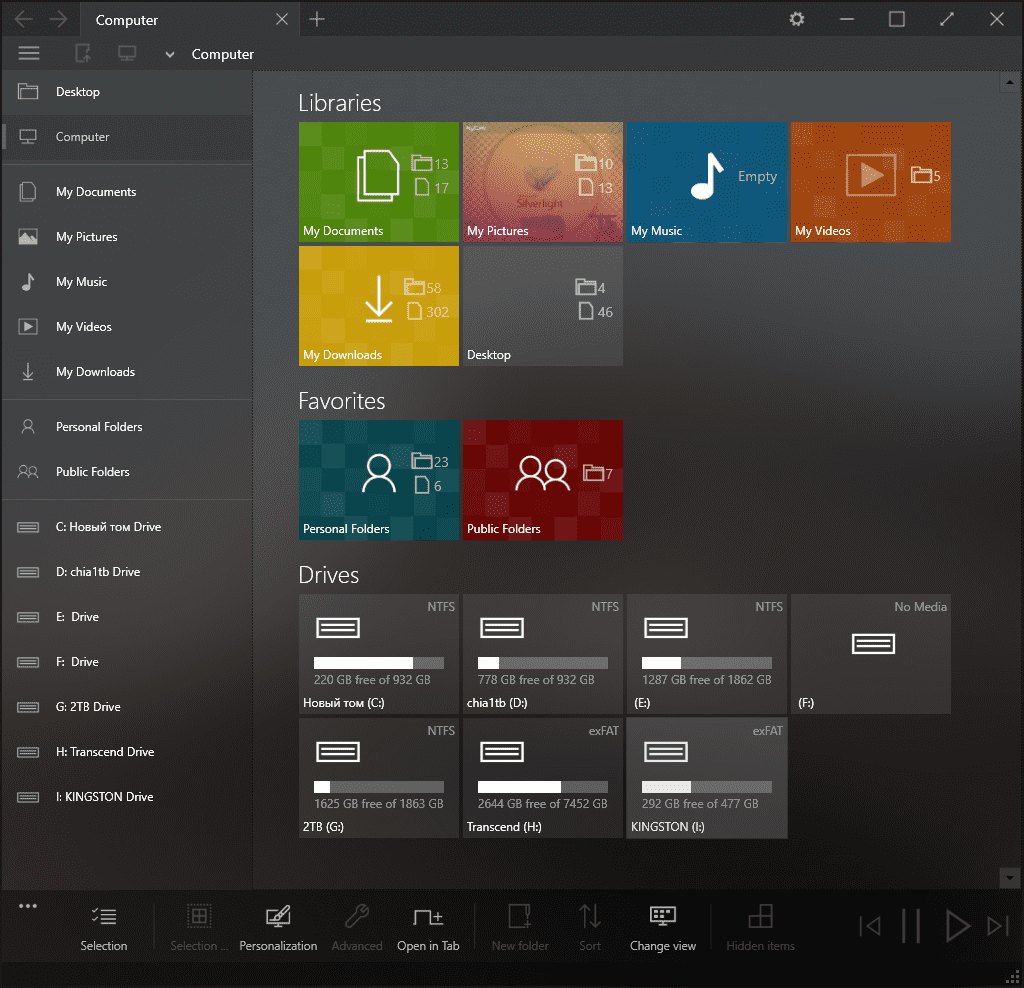Open the My Pictures library tile
Screen dimensions: 1024x988
[542, 182]
